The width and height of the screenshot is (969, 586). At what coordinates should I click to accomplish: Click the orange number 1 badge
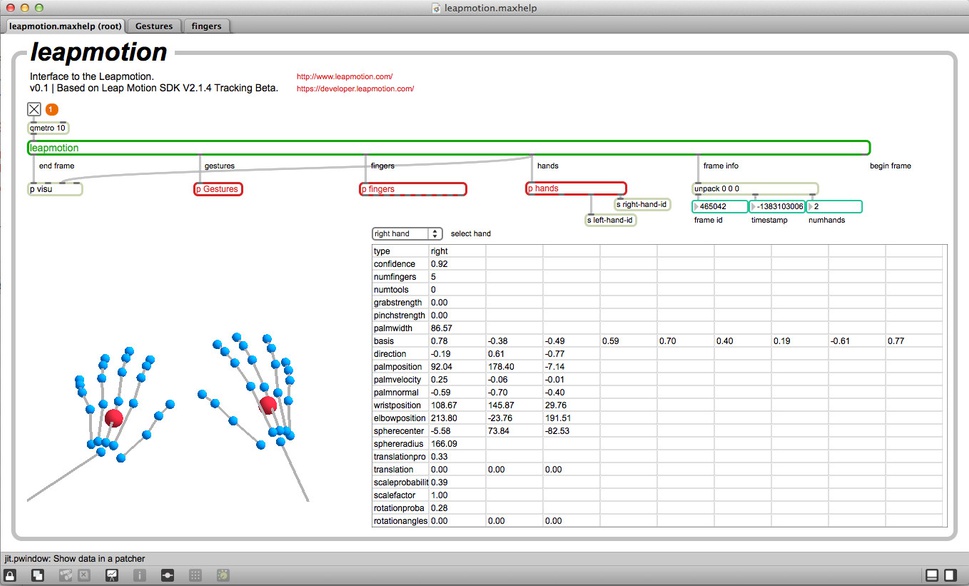point(52,109)
